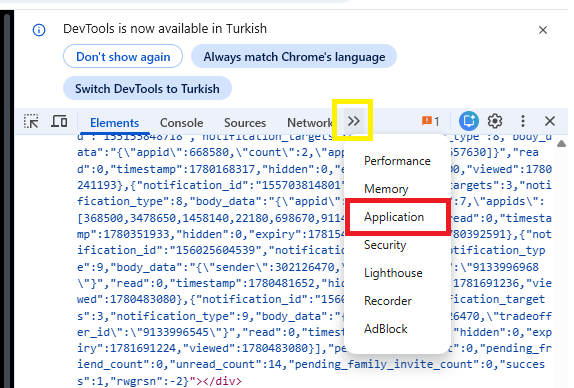Choose Always match Chrome's language
Screen dimensions: 574x388
[x=294, y=57]
